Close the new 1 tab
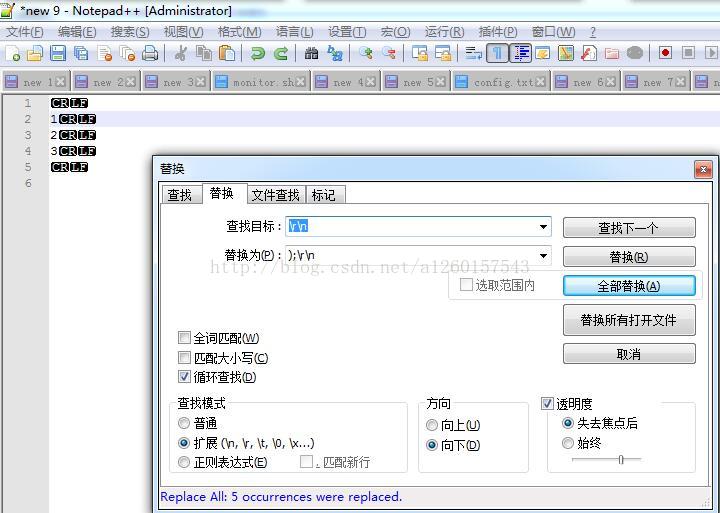This screenshot has width=720, height=513. tap(61, 82)
